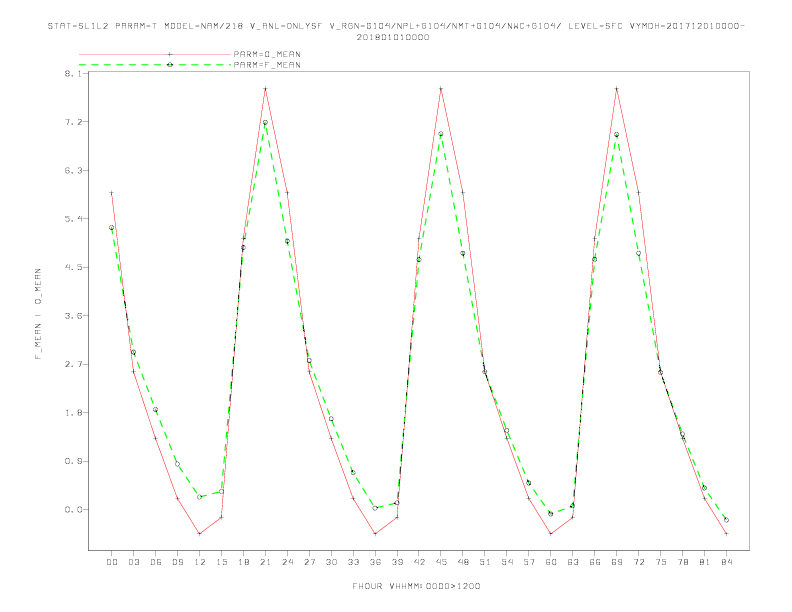Click x-axis forecast hour label 72

click(639, 562)
